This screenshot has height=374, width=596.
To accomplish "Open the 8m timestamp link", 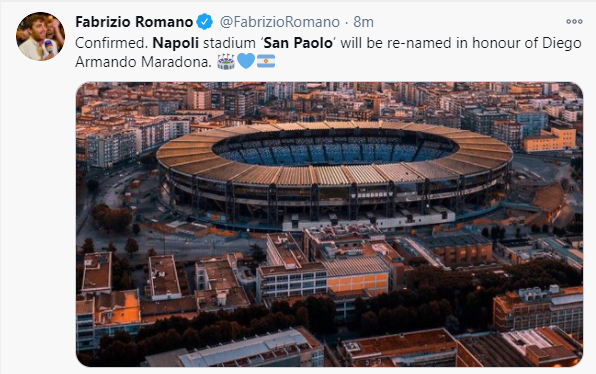I will pyautogui.click(x=363, y=22).
